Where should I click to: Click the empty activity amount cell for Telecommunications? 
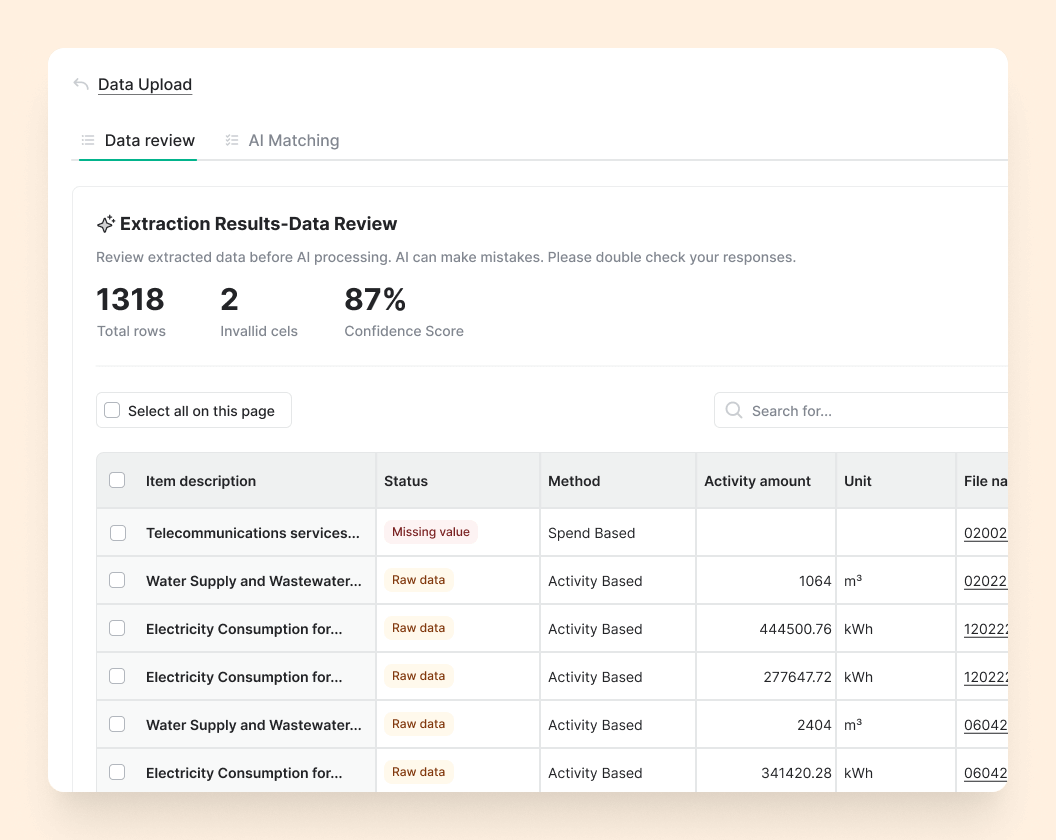(766, 533)
